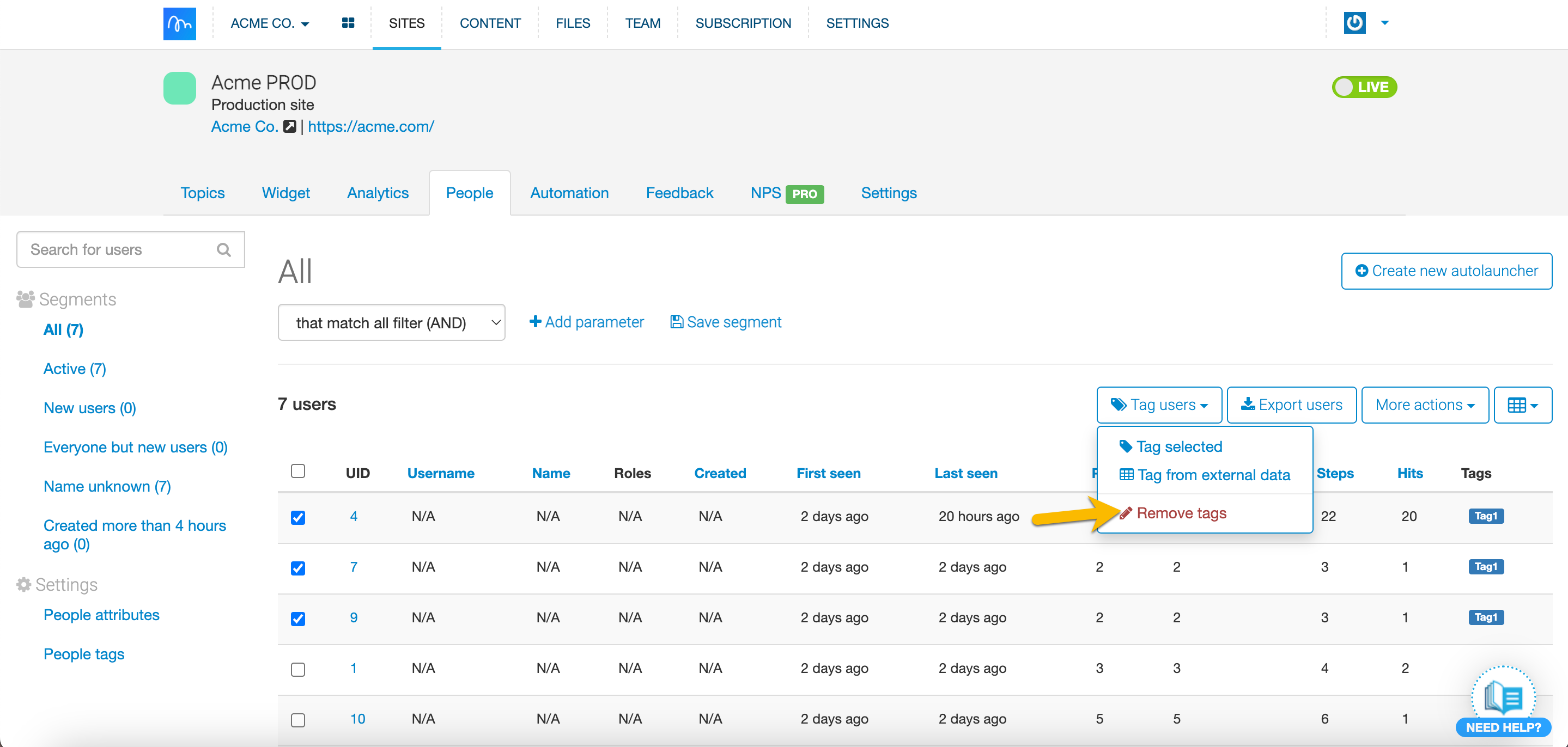Image resolution: width=1568 pixels, height=747 pixels.
Task: Open the ACME CO. organization dropdown
Action: [270, 23]
